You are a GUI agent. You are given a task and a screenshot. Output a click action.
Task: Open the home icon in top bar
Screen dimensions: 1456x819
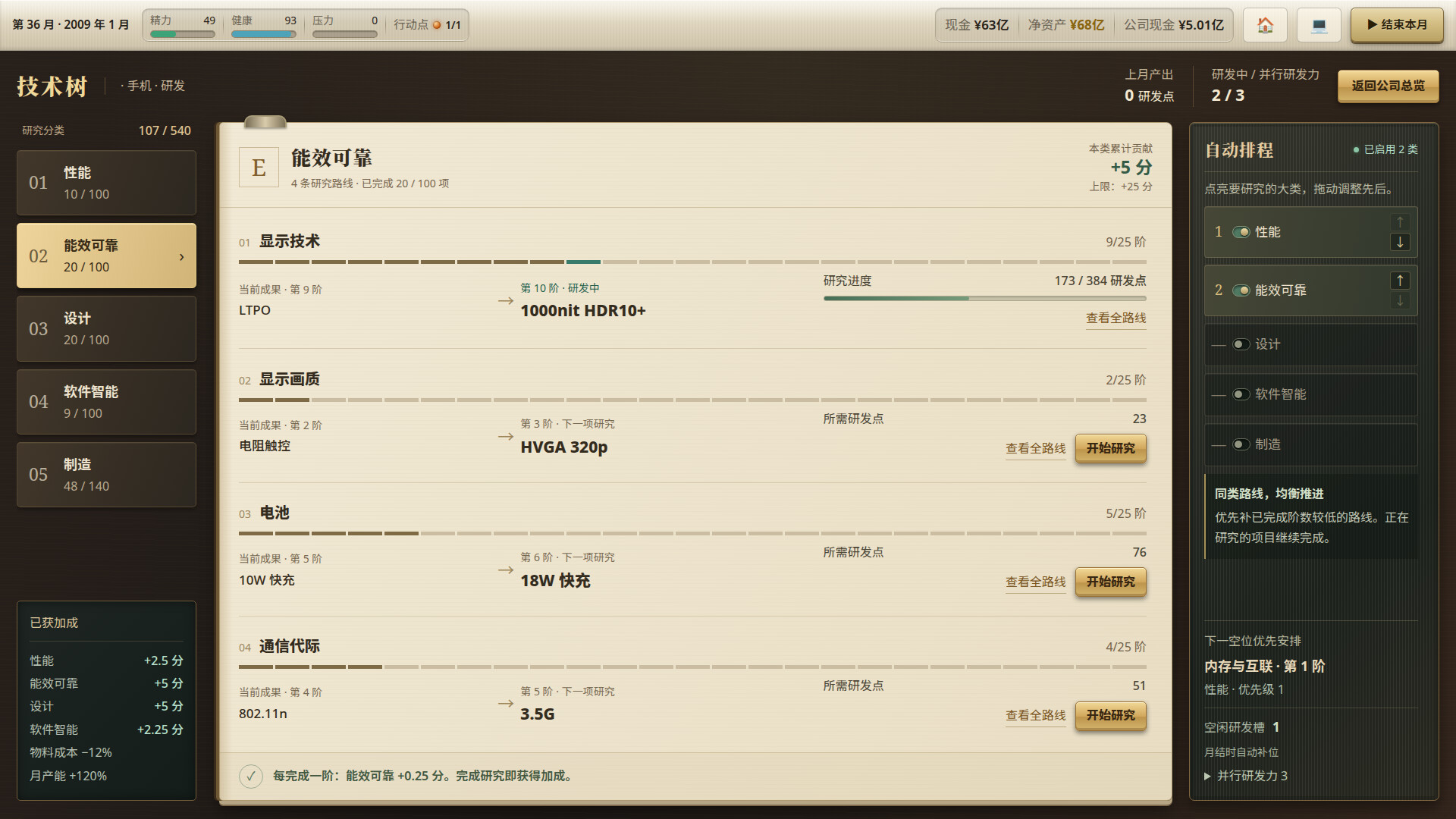(1265, 25)
